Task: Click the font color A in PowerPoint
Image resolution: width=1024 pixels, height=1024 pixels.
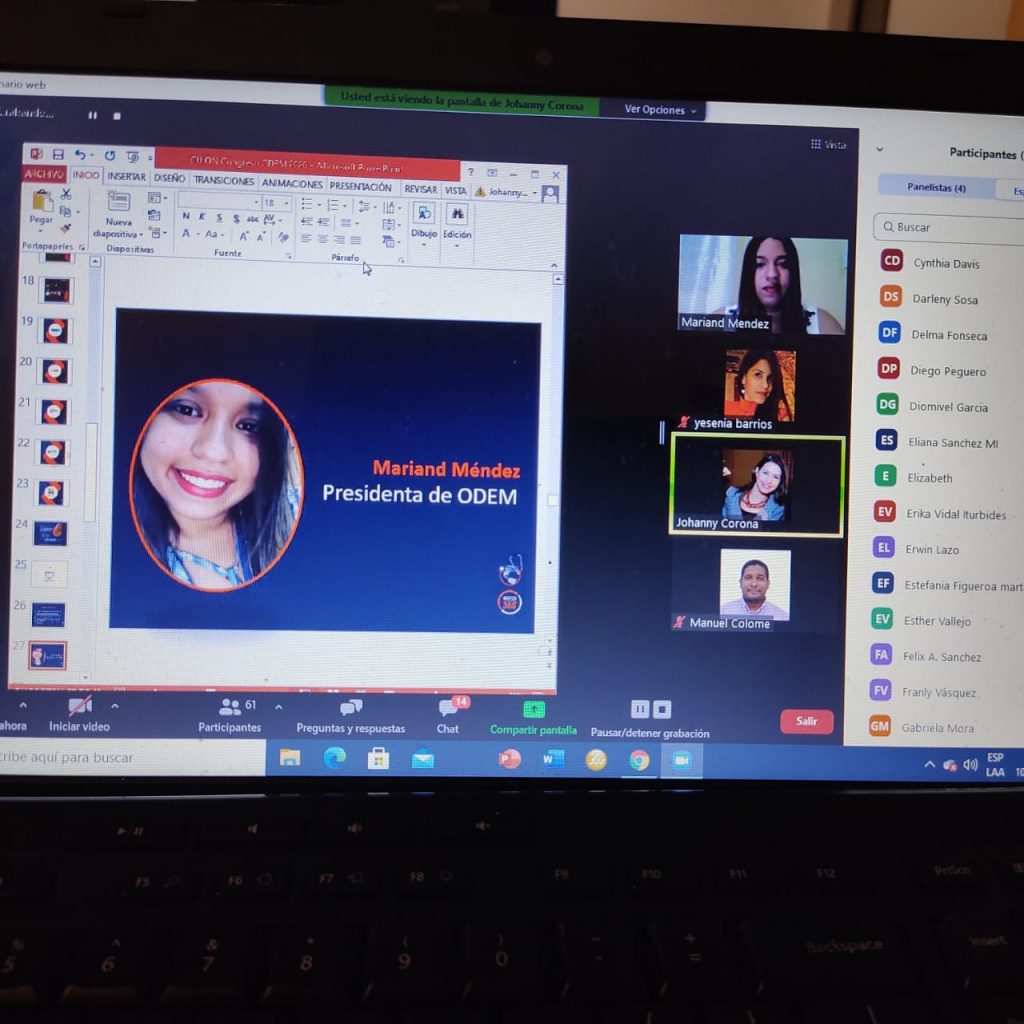Action: tap(186, 233)
